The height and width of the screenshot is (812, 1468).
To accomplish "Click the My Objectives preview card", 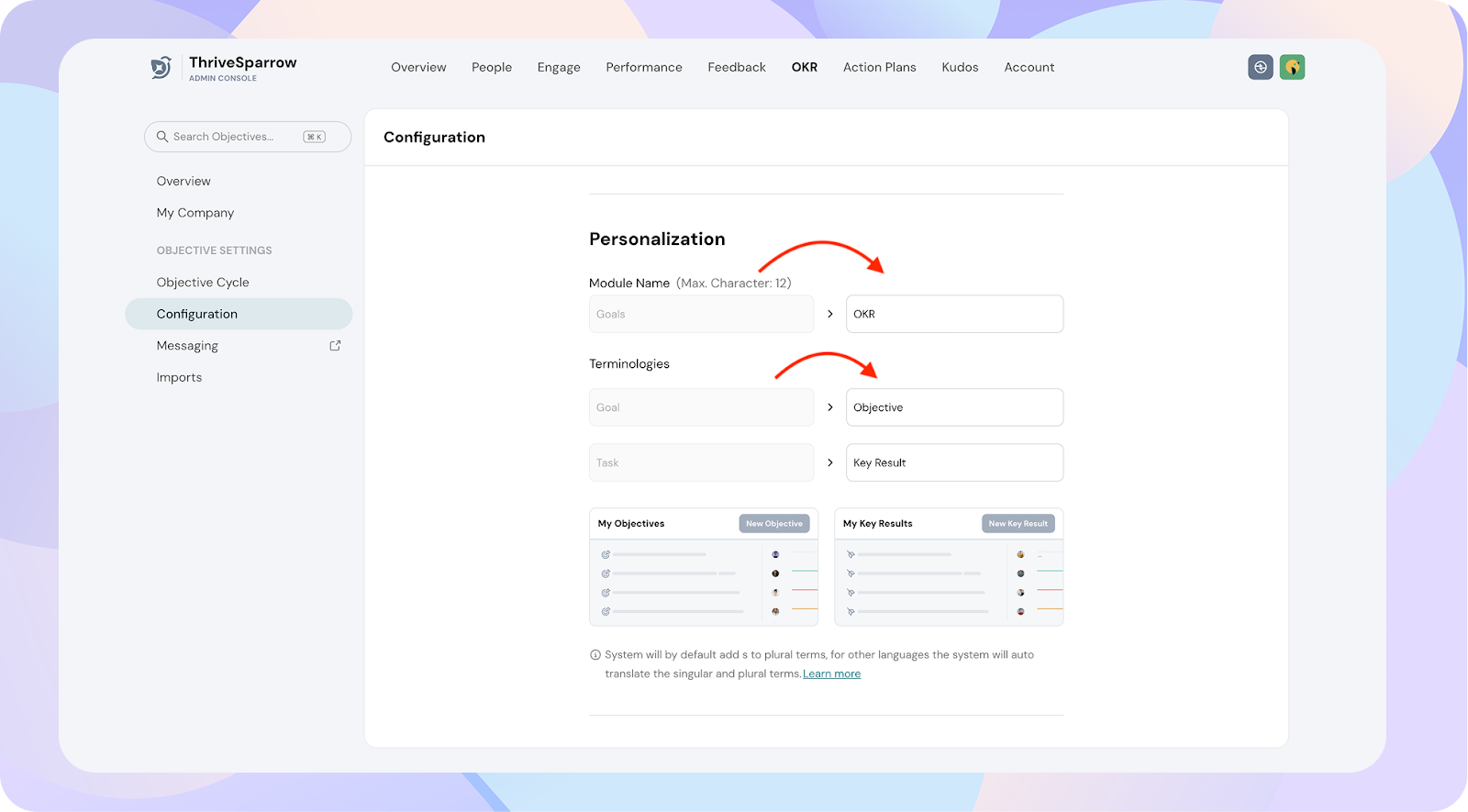I will 704,567.
